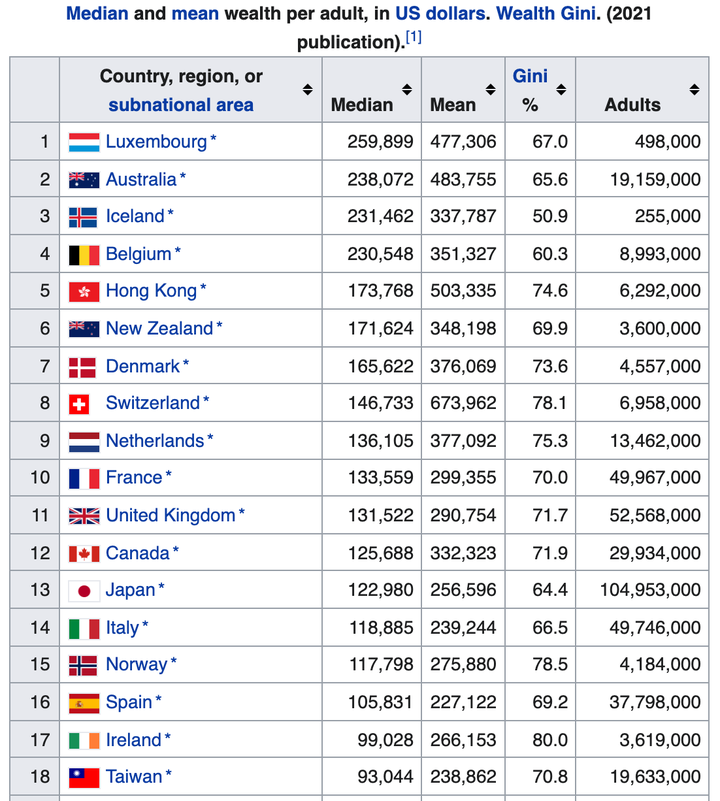
Task: Click the Ireland flag icon
Action: pos(84,741)
